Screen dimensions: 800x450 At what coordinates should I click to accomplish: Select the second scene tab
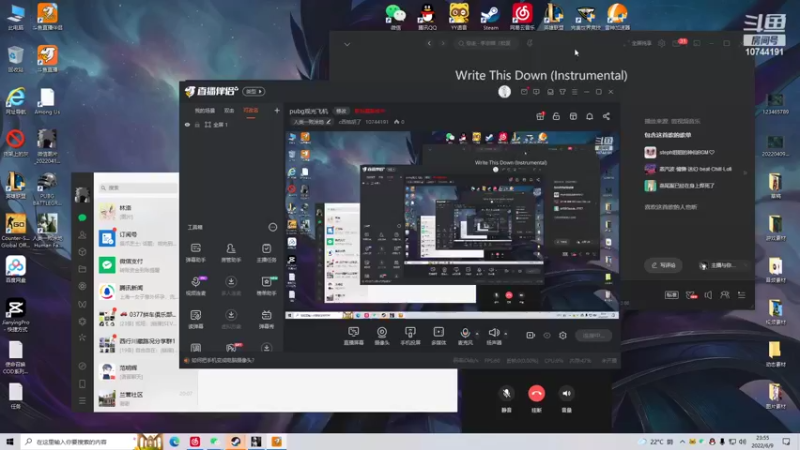229,110
